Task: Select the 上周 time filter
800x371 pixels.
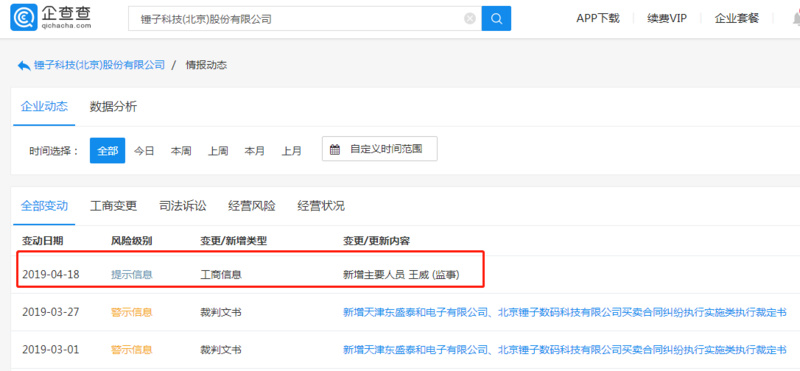Action: (x=218, y=151)
